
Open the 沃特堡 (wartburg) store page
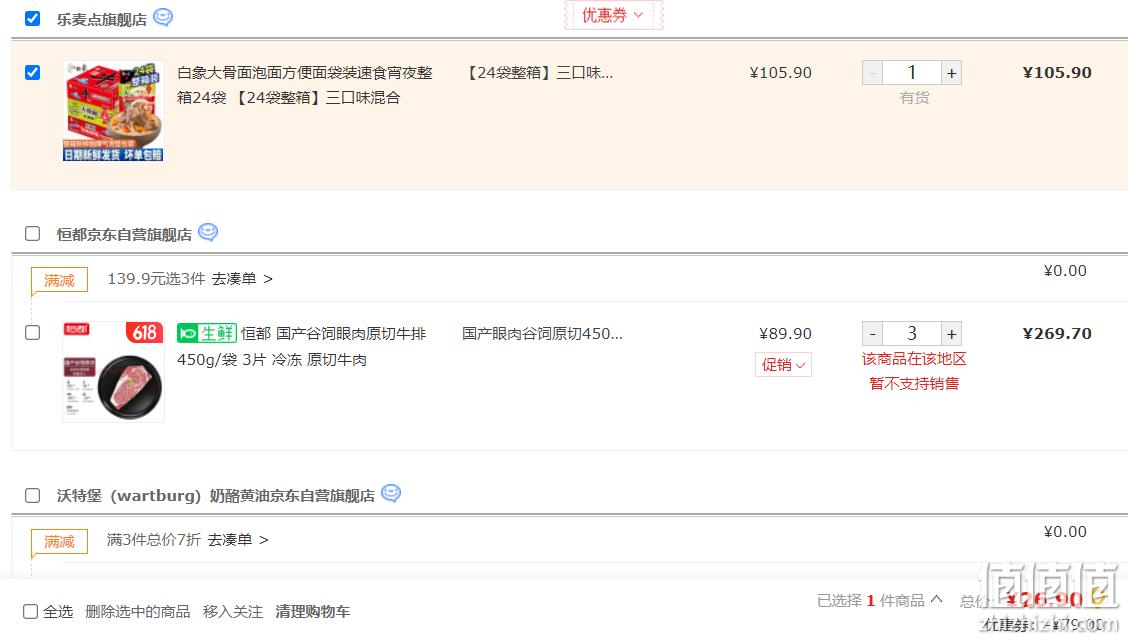(x=215, y=496)
